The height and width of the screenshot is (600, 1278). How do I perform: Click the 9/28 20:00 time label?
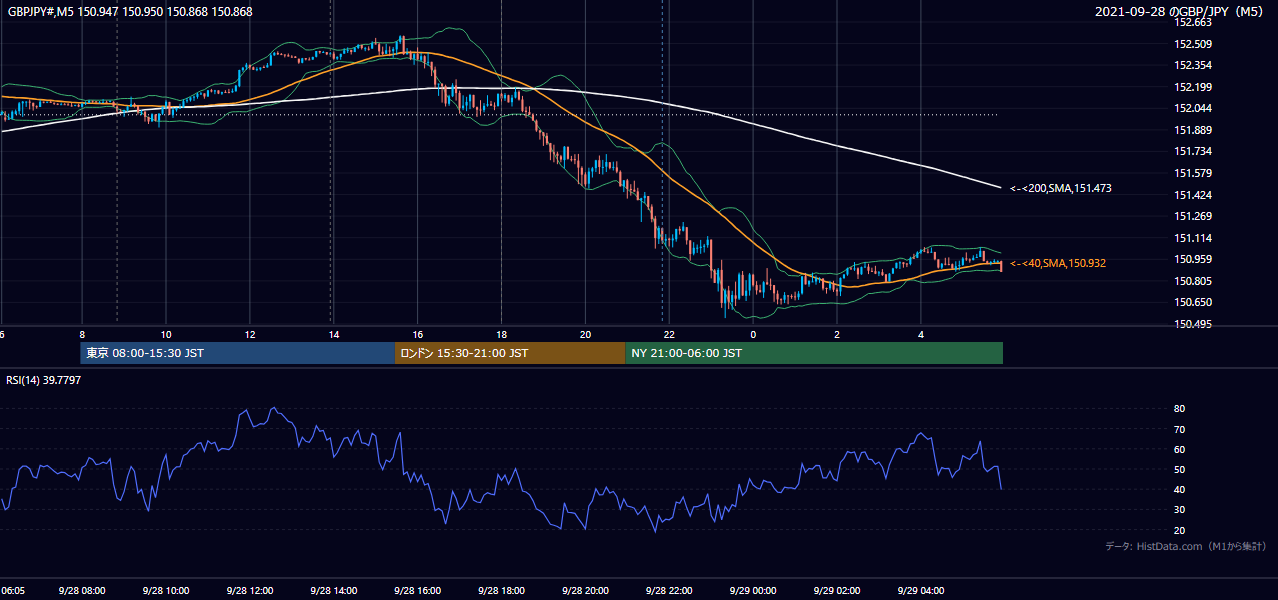pos(585,591)
